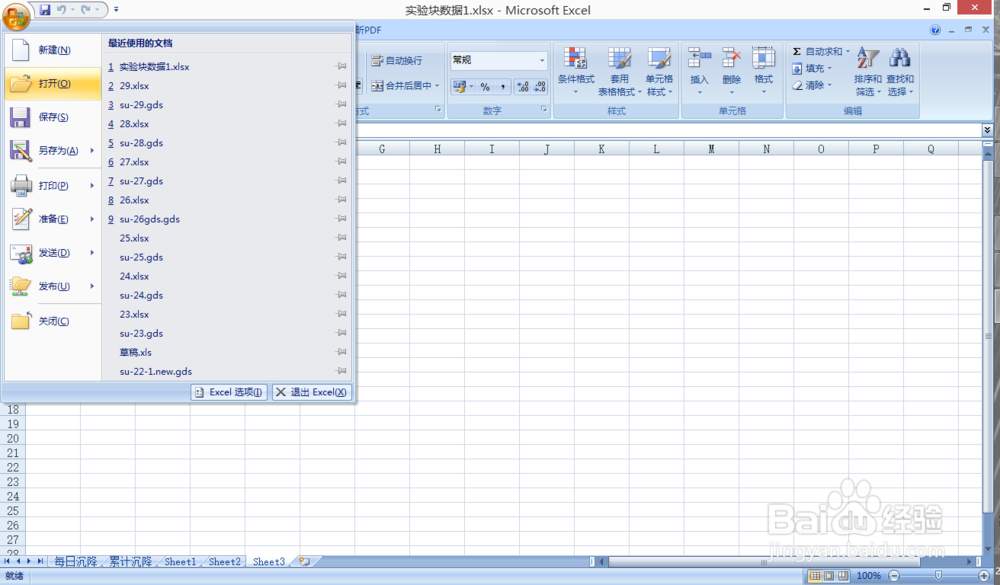
Task: Open the quick access toolbar customize arrow
Action: 116,10
